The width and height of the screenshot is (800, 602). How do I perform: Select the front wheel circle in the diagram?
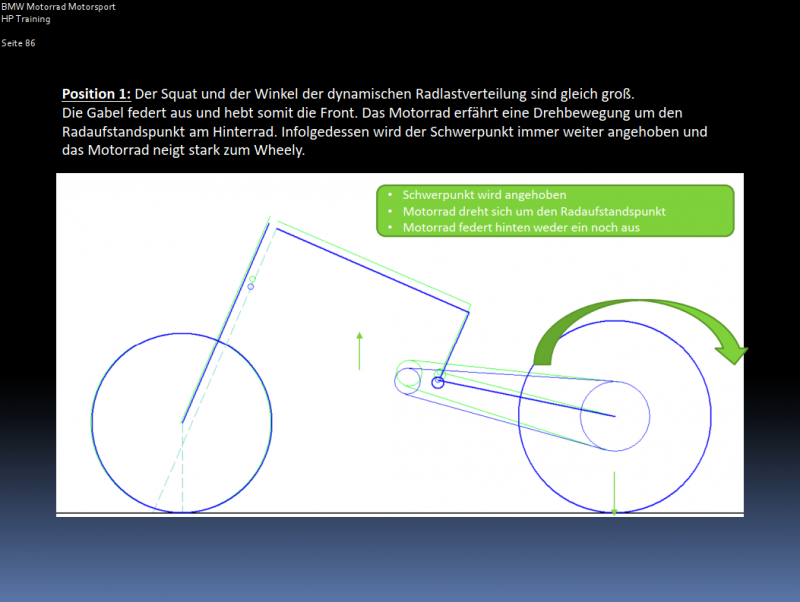(182, 420)
